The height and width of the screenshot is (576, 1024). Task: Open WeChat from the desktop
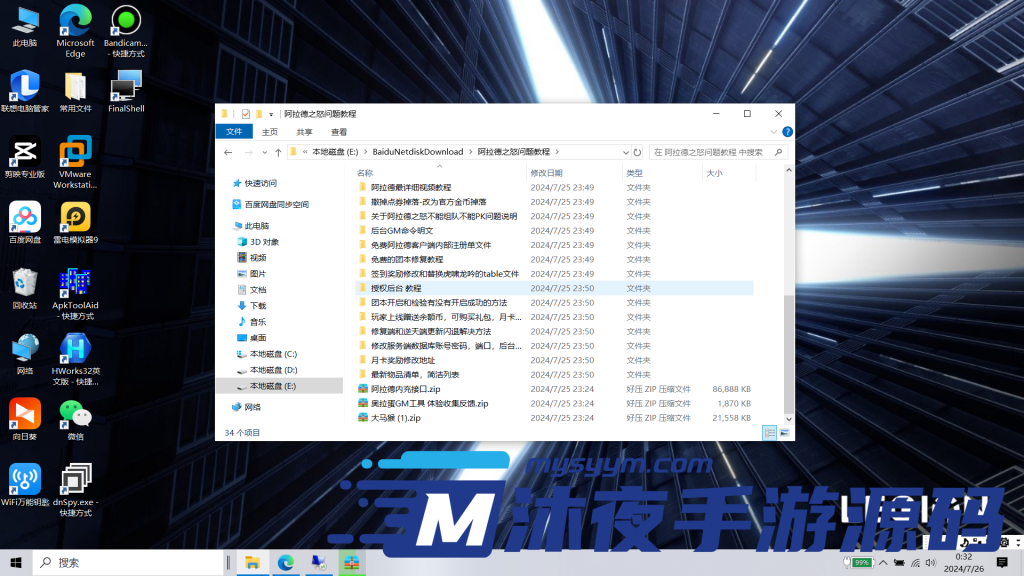(75, 413)
